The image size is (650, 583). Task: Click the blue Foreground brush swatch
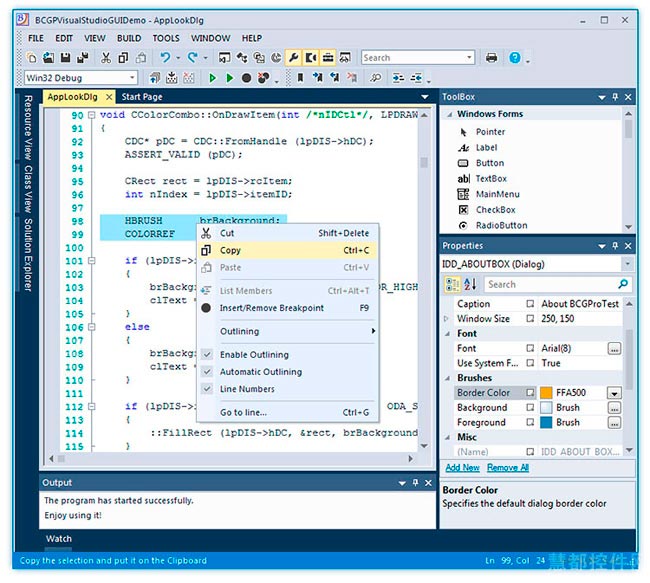[x=546, y=423]
